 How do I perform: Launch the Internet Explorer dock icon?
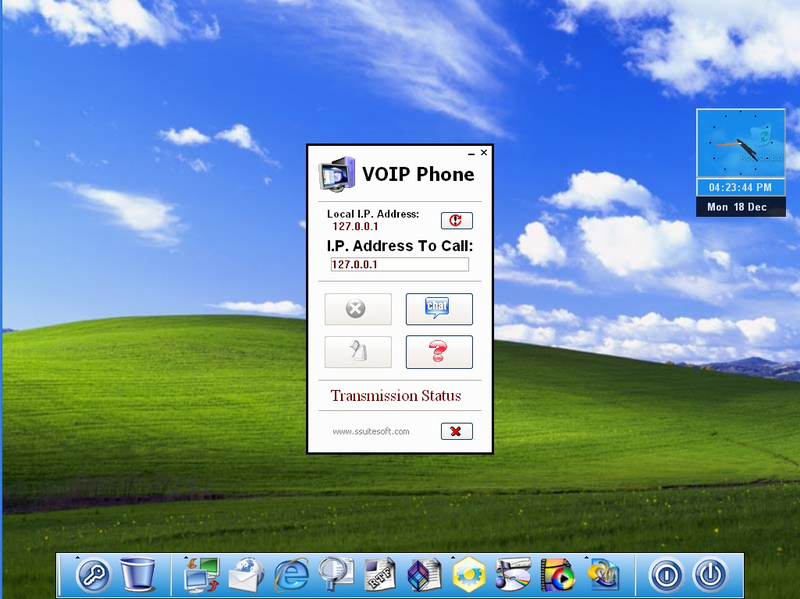pyautogui.click(x=291, y=575)
